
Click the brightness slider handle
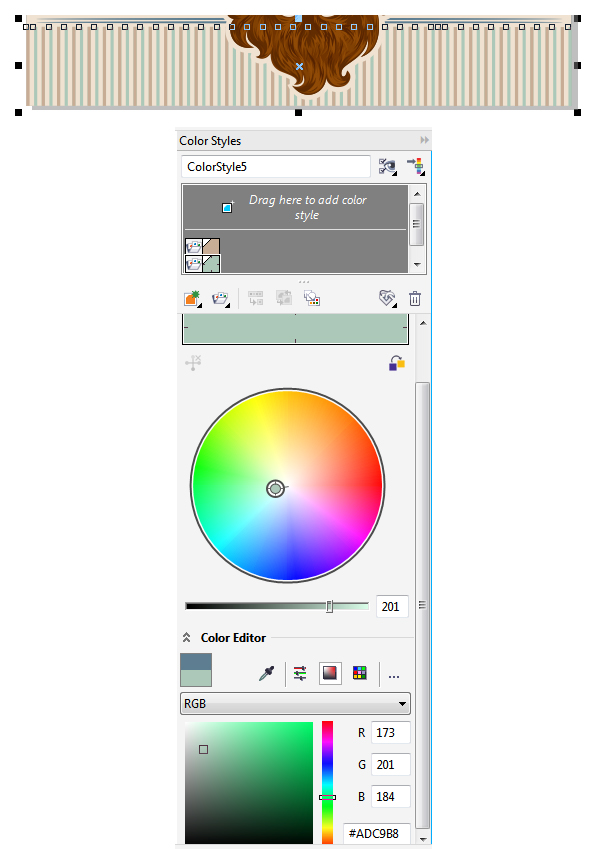click(329, 606)
